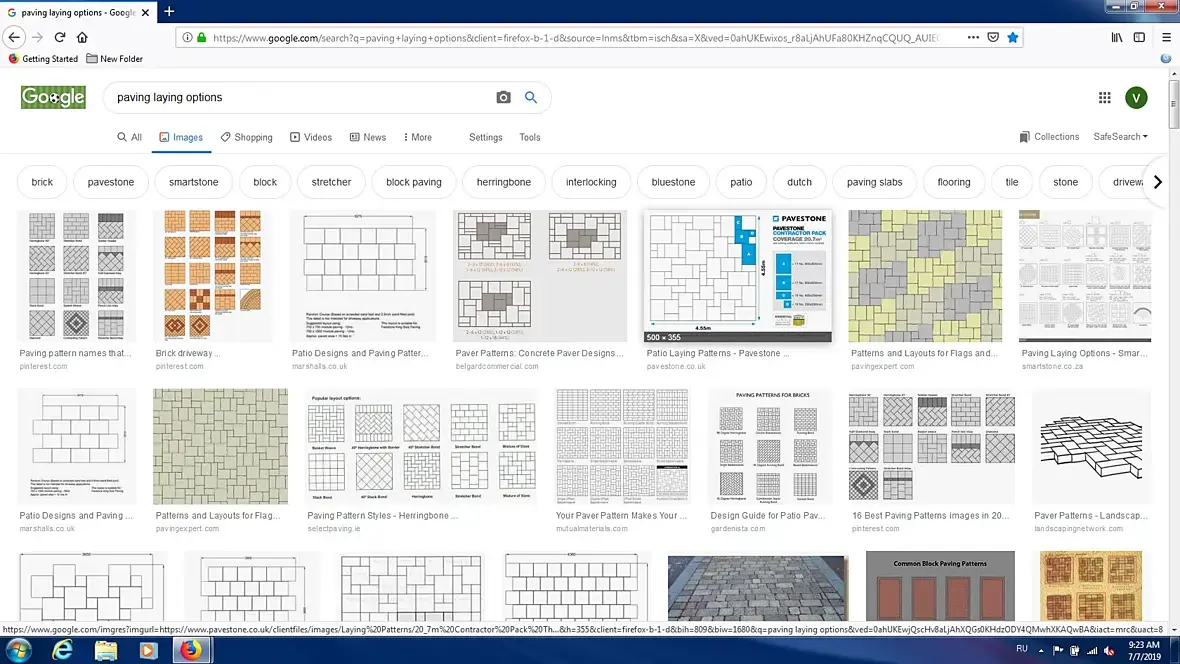Filter by flooring chip
The width and height of the screenshot is (1180, 664).
point(953,181)
